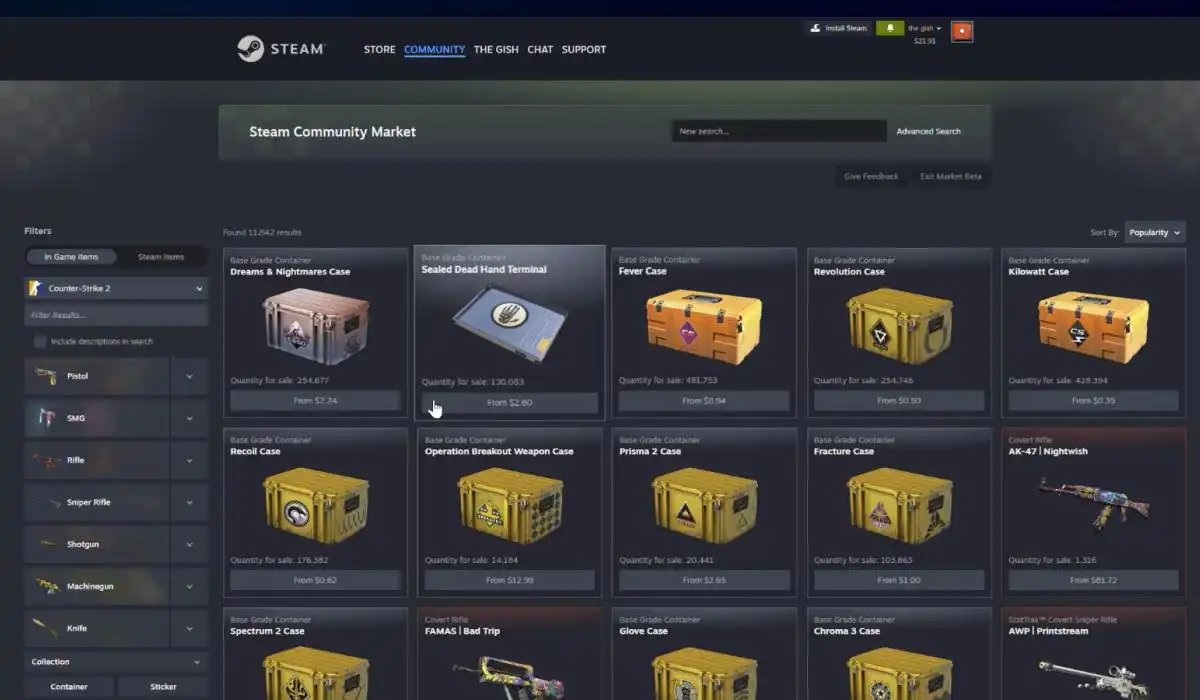Image resolution: width=1200 pixels, height=700 pixels.
Task: Open the Fracture Case image
Action: (x=899, y=506)
